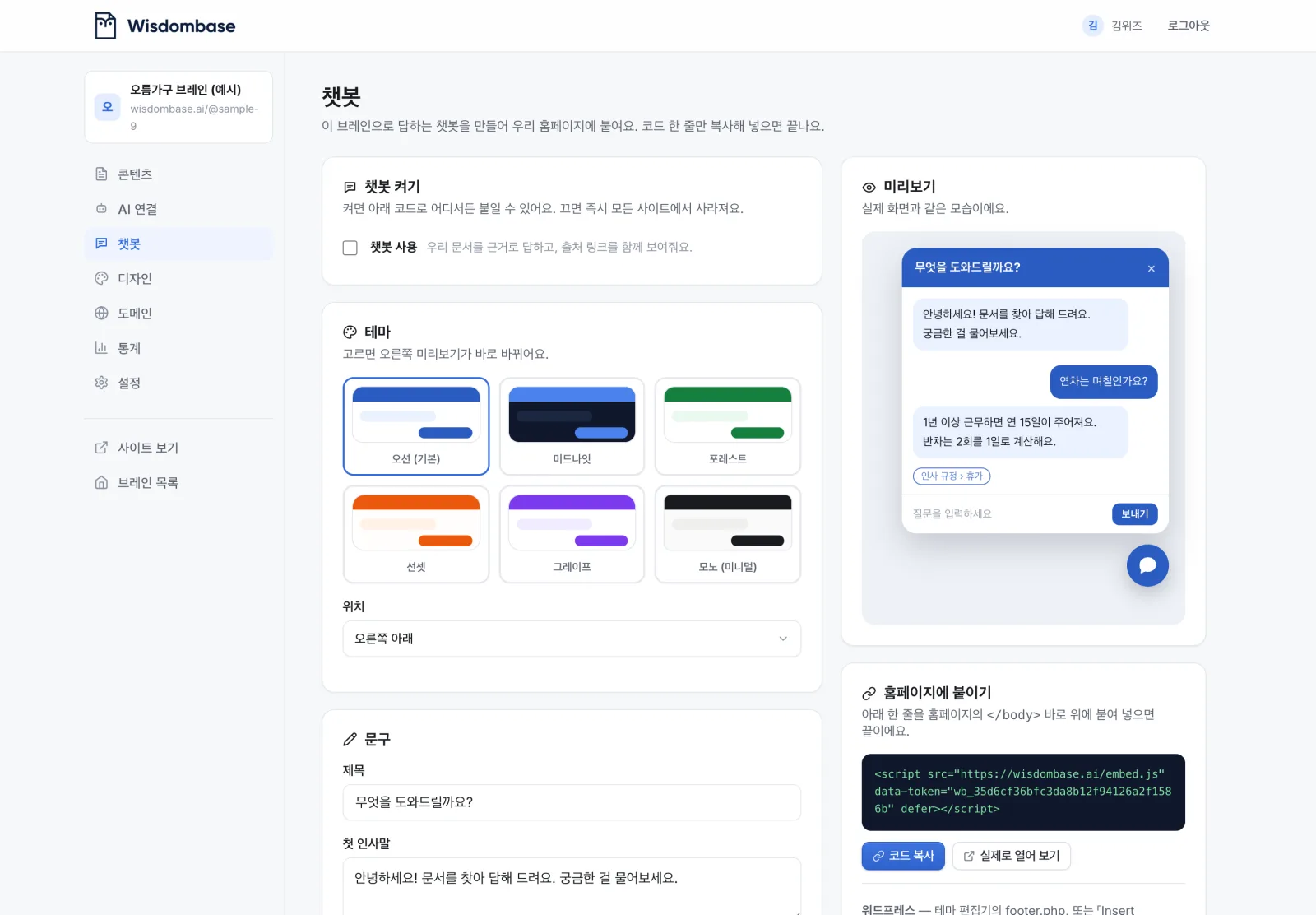Click the AI 연결 robot icon
The width and height of the screenshot is (1316, 915).
101,209
